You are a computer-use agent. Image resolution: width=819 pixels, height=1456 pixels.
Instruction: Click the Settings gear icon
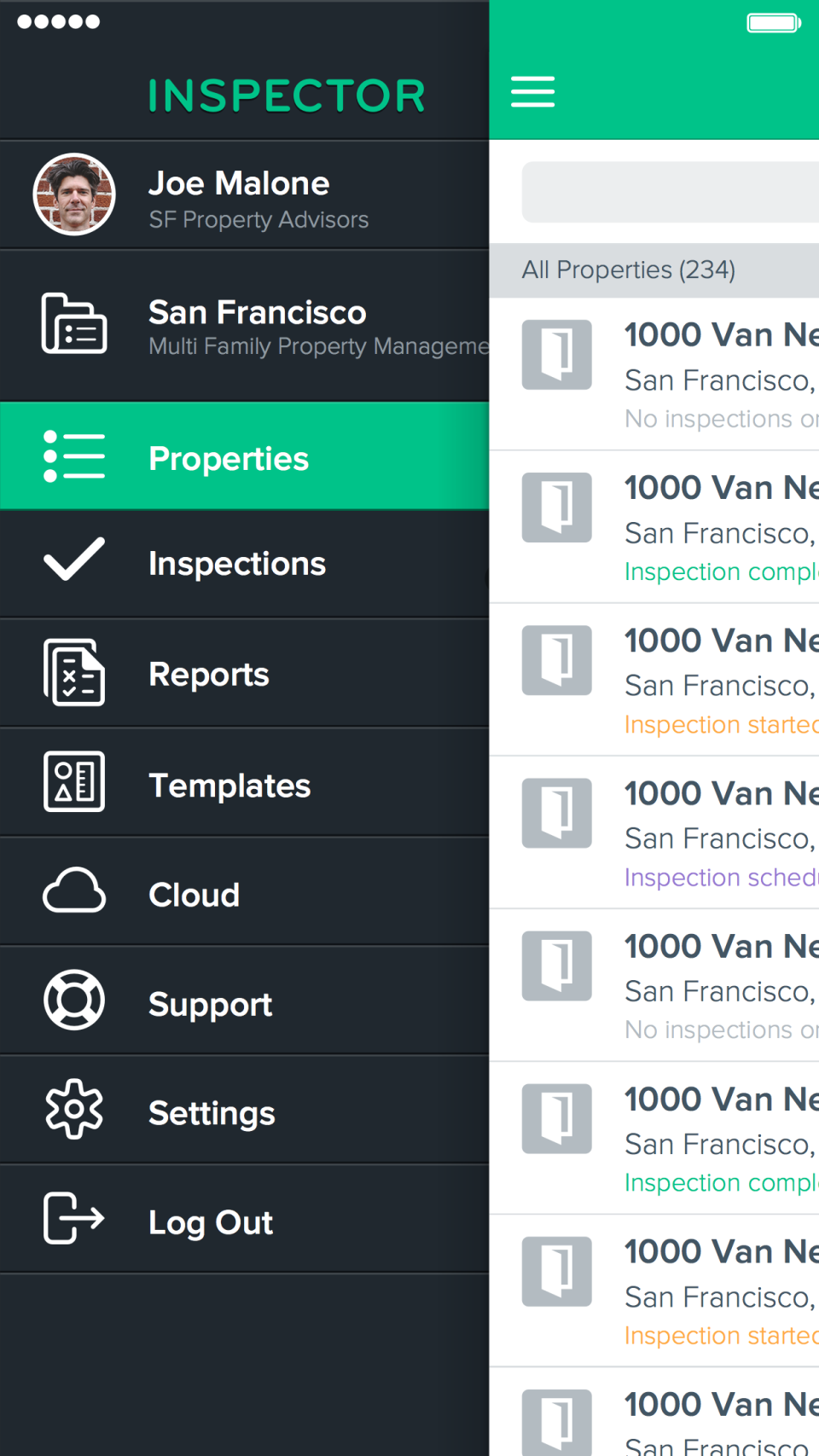pos(74,1109)
